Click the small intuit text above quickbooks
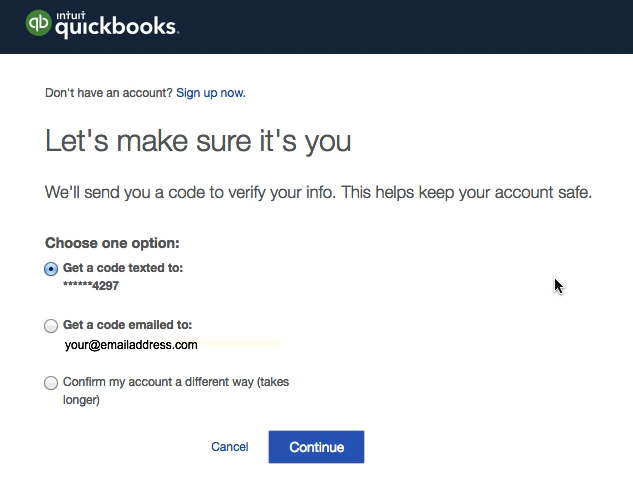The height and width of the screenshot is (481, 633). pos(71,16)
